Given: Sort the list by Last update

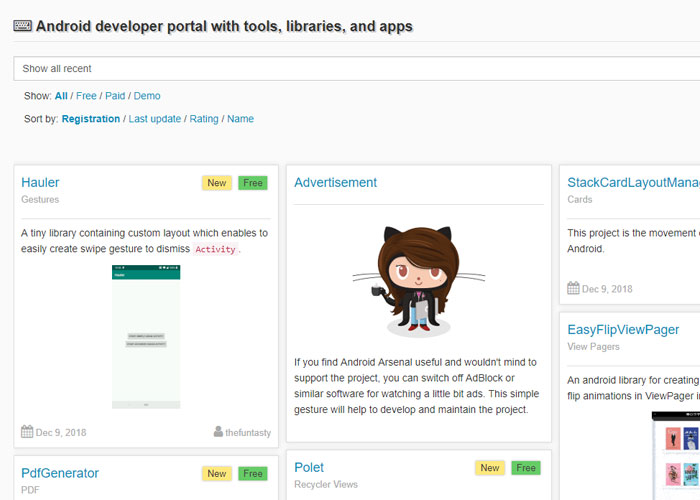Looking at the screenshot, I should [x=155, y=119].
